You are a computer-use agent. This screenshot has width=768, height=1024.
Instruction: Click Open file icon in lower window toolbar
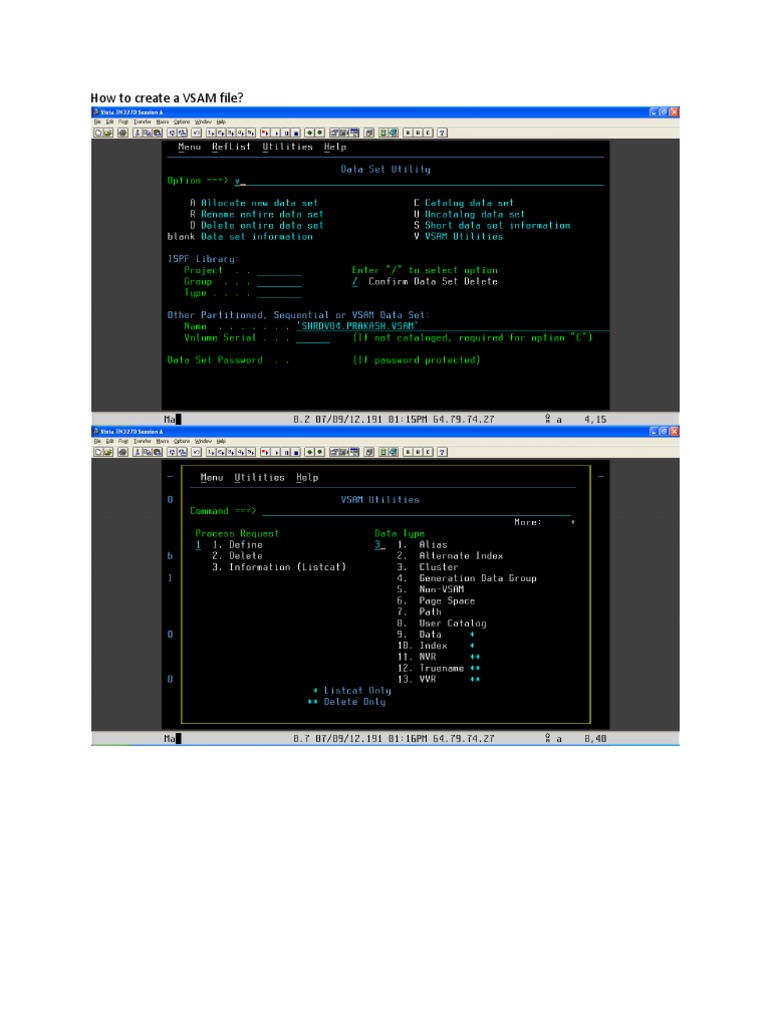tap(108, 452)
